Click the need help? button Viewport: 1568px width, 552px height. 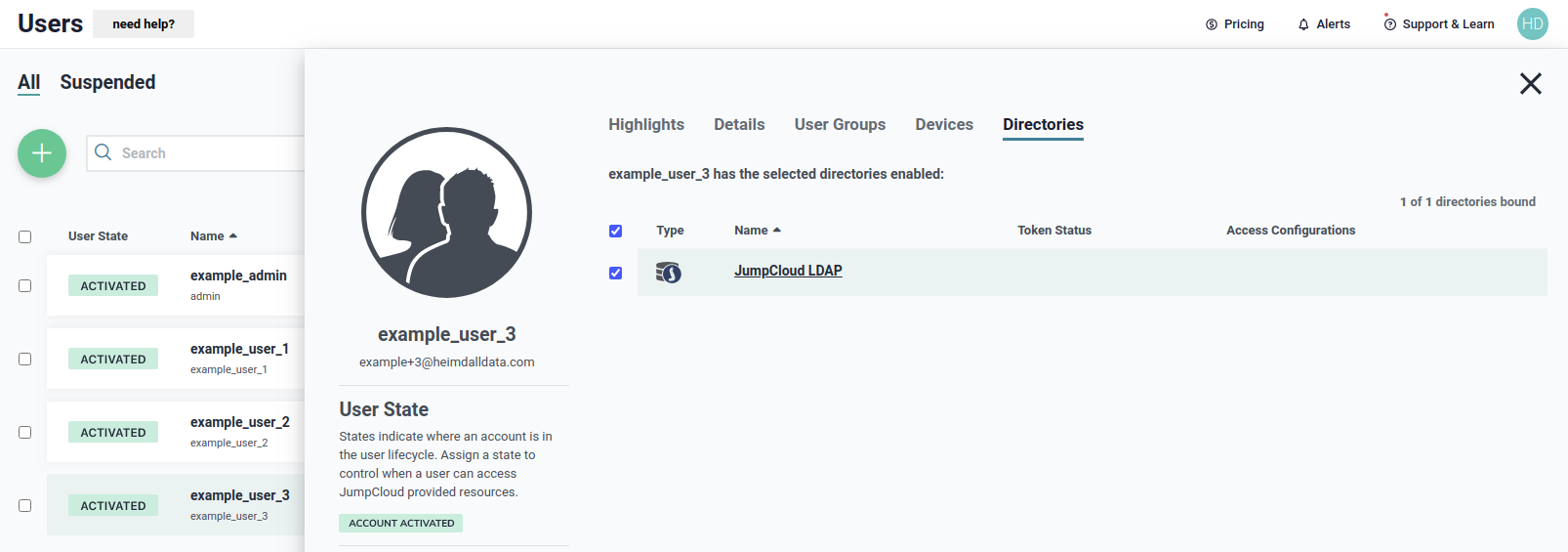(144, 24)
